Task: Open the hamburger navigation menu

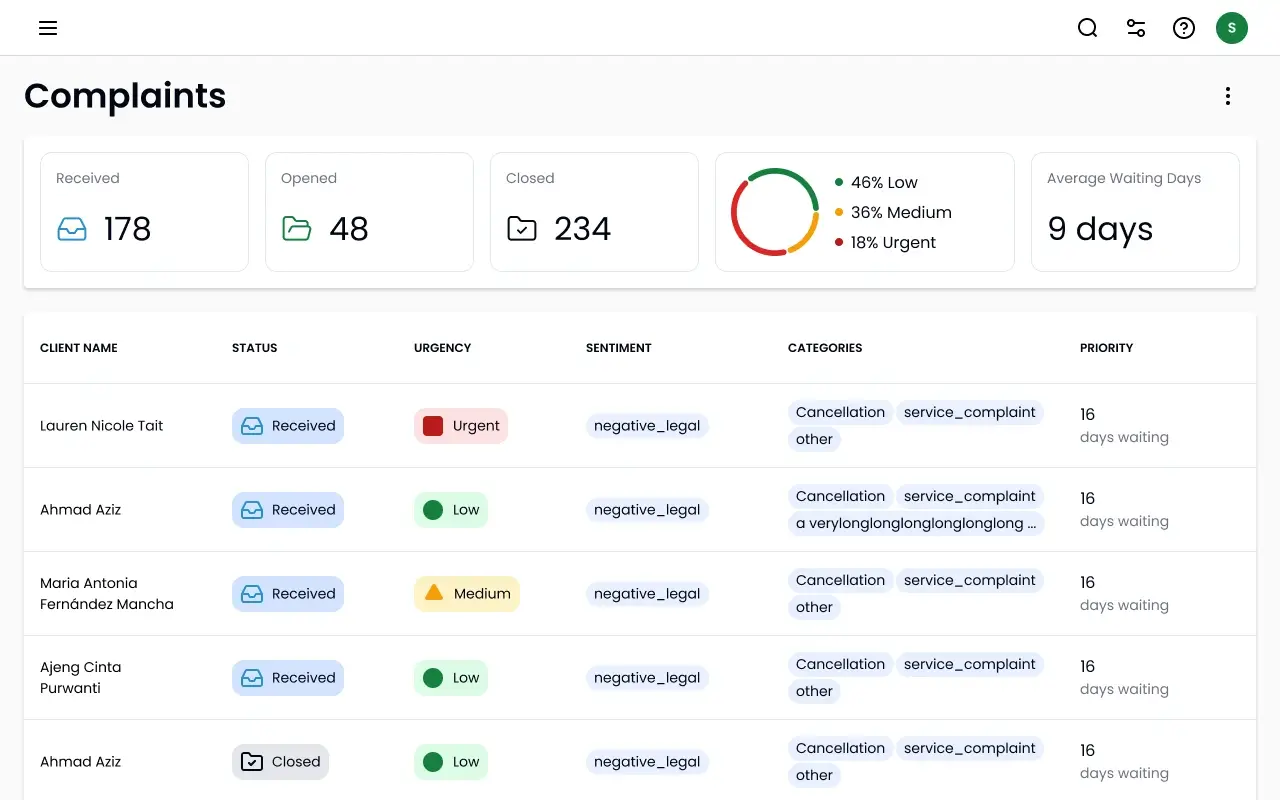Action: point(47,28)
